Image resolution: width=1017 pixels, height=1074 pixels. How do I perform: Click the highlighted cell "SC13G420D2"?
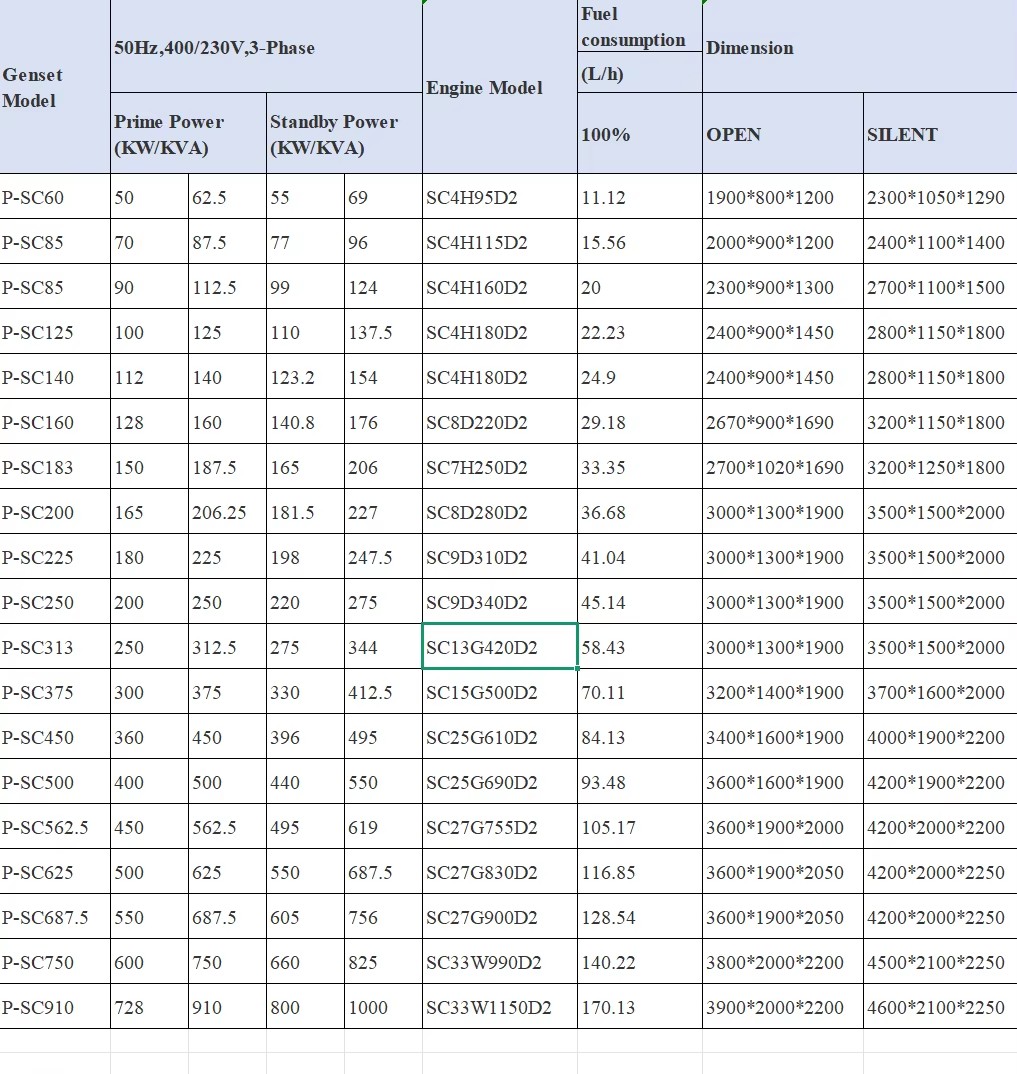pos(500,647)
